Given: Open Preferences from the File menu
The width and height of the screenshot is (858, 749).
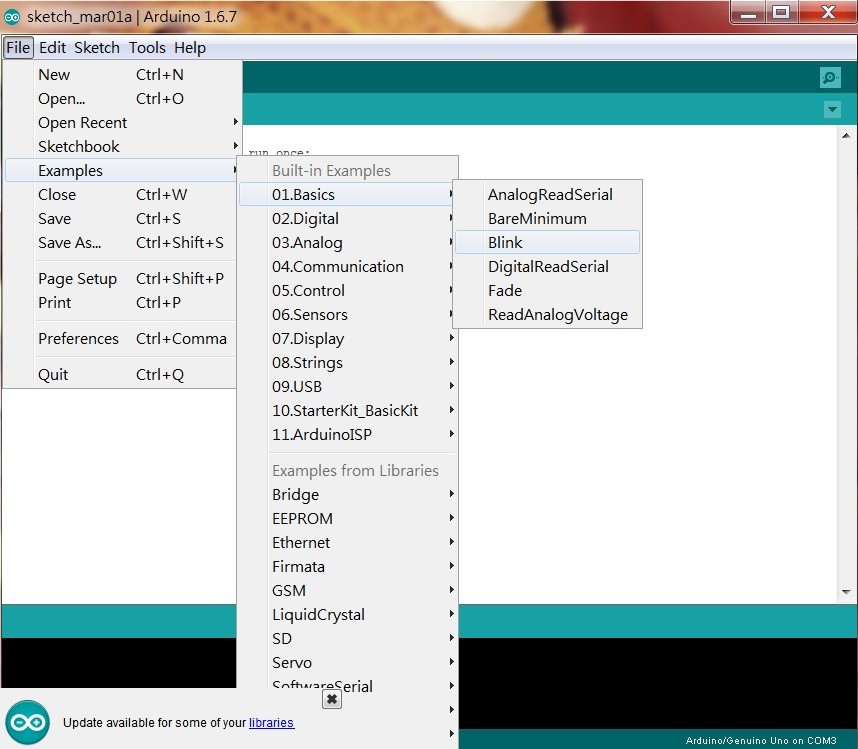Looking at the screenshot, I should click(121, 339).
